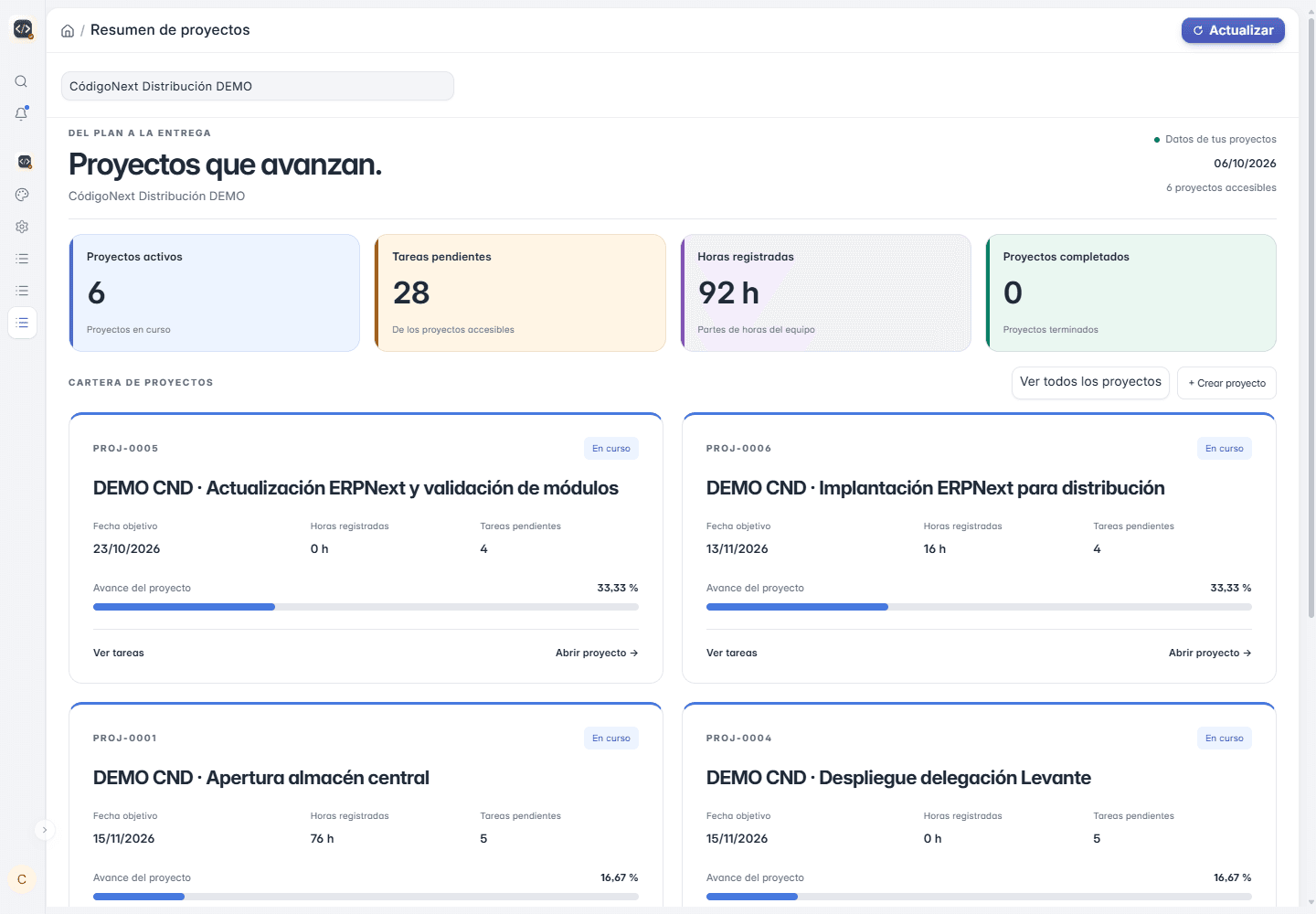Click the PROJ-0006 progress bar

[x=979, y=607]
